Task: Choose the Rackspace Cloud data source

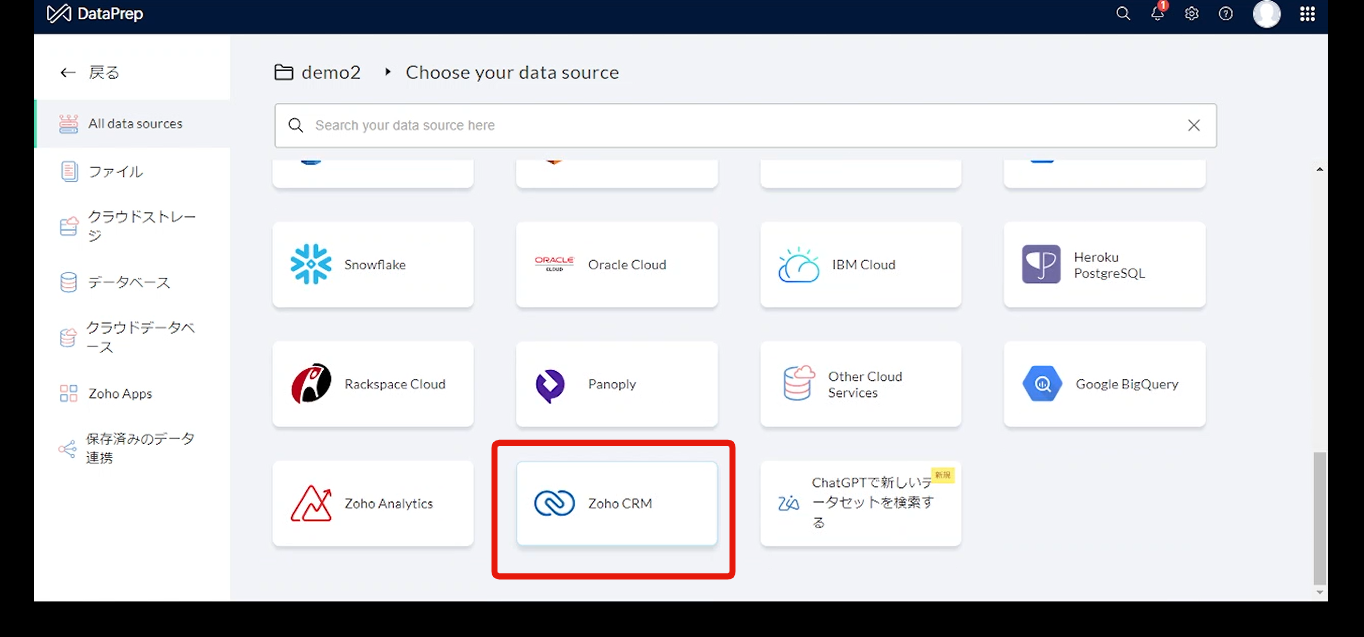Action: [373, 384]
